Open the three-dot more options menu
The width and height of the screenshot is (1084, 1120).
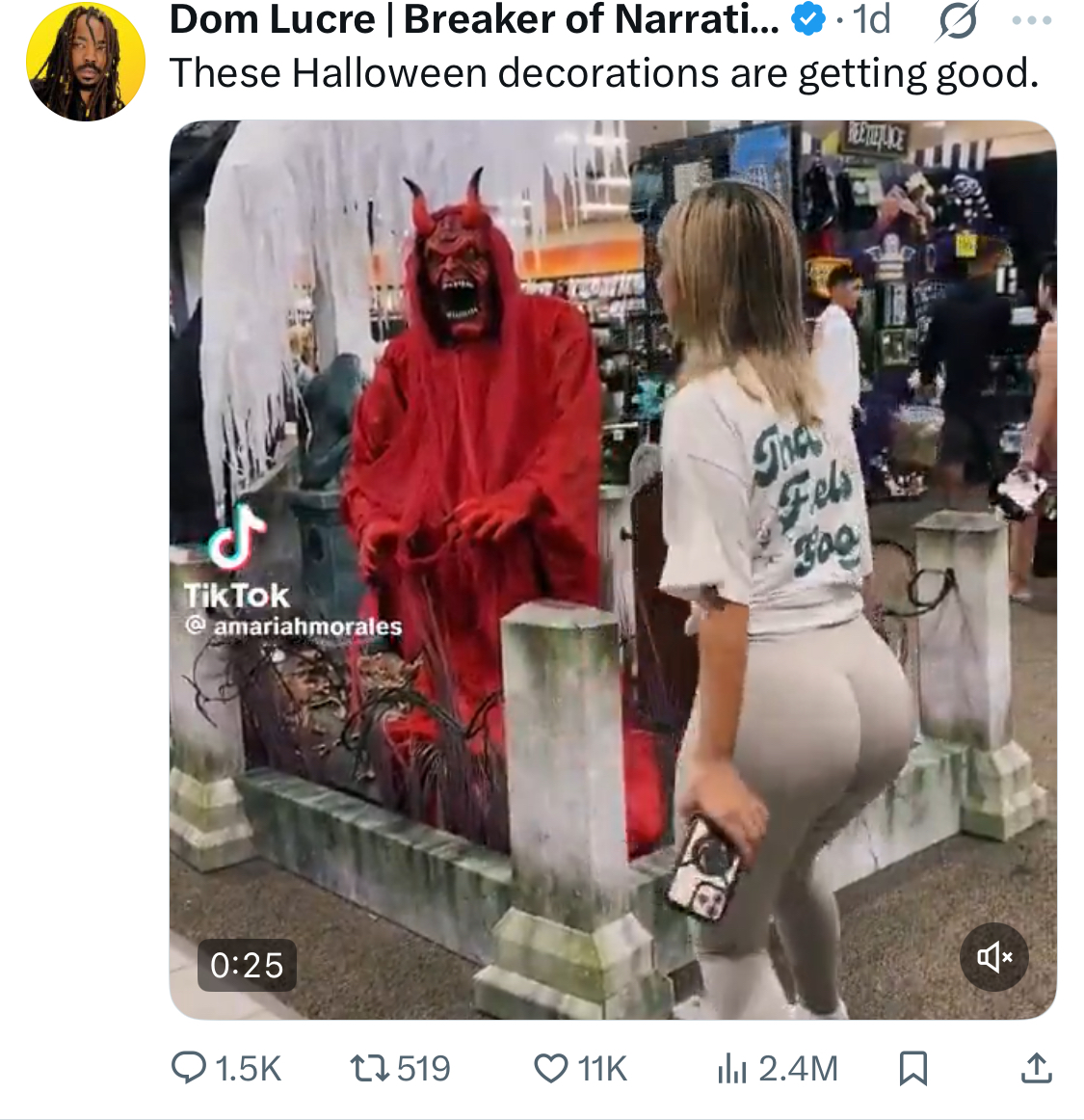click(x=1032, y=20)
